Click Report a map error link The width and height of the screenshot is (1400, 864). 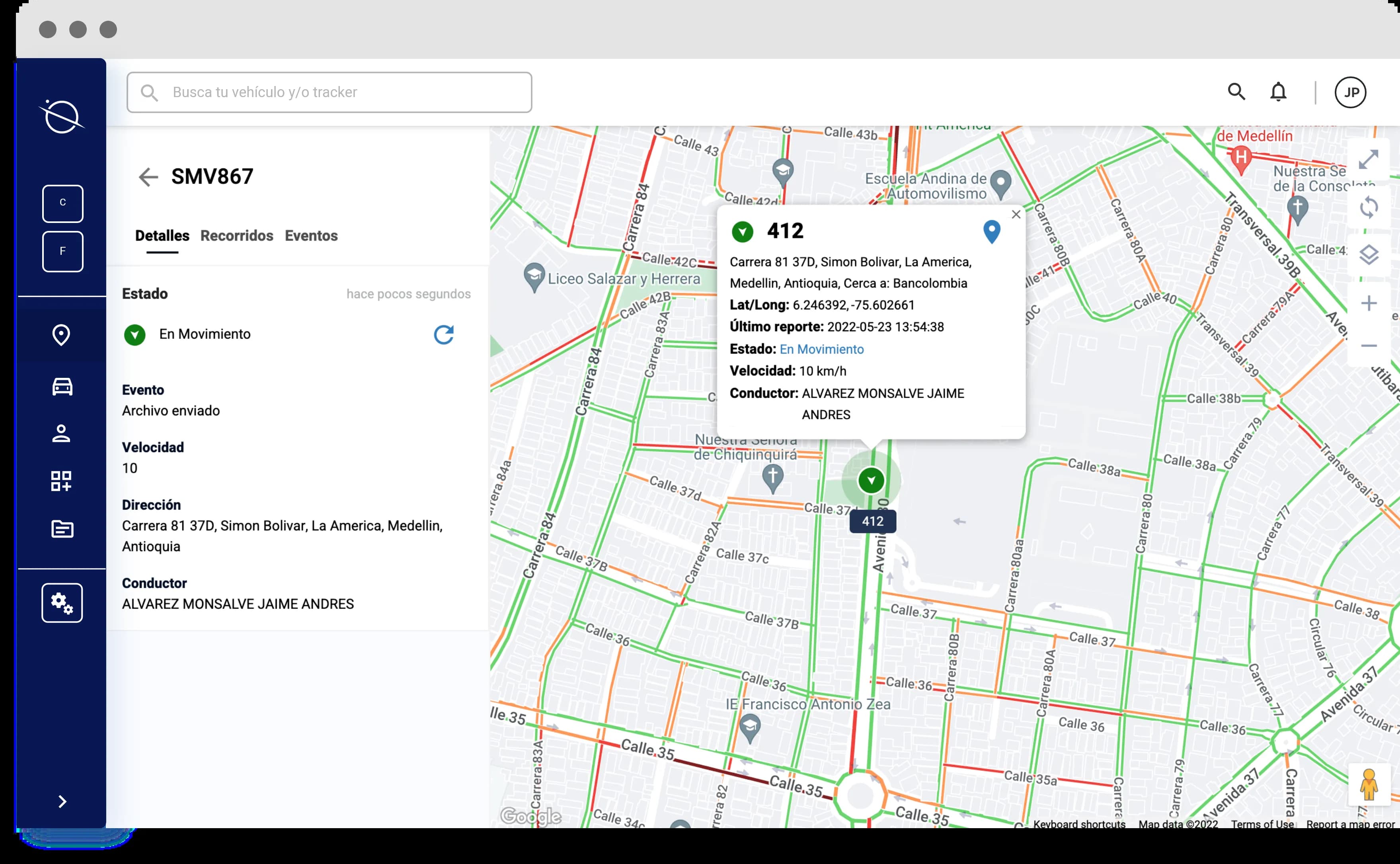(1350, 823)
